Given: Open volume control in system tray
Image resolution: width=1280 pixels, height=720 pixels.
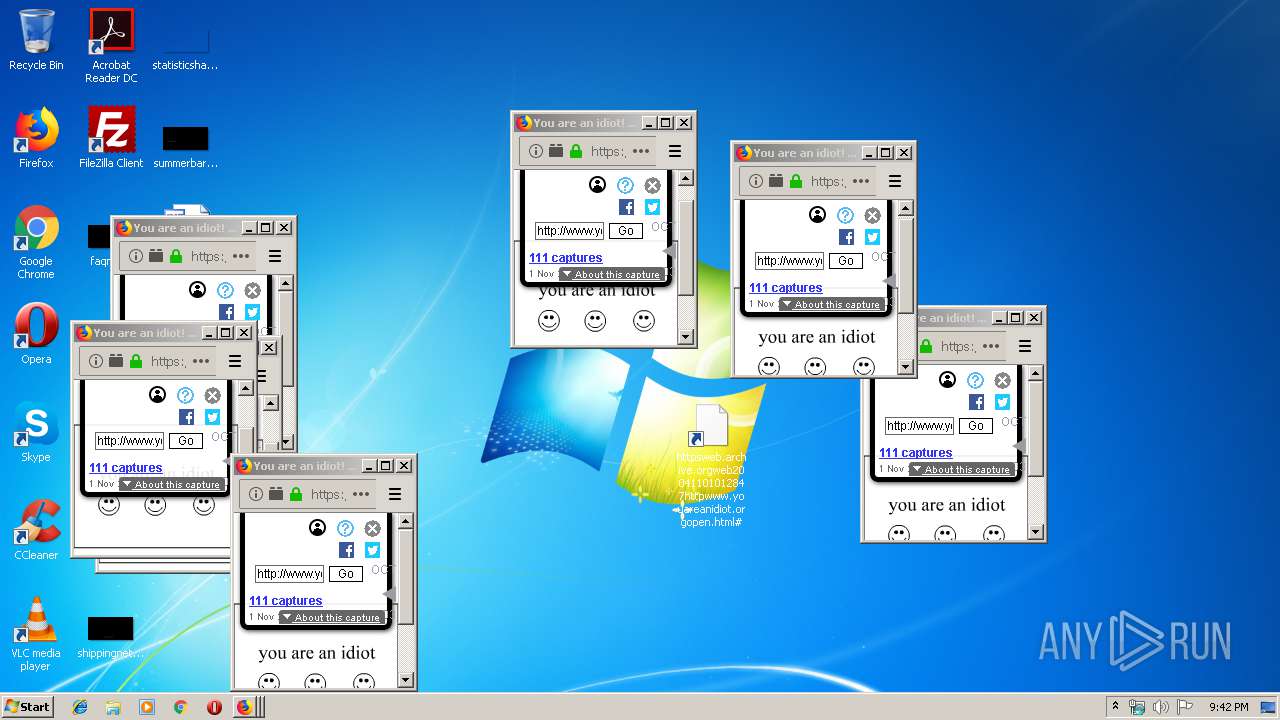Looking at the screenshot, I should (x=1161, y=707).
